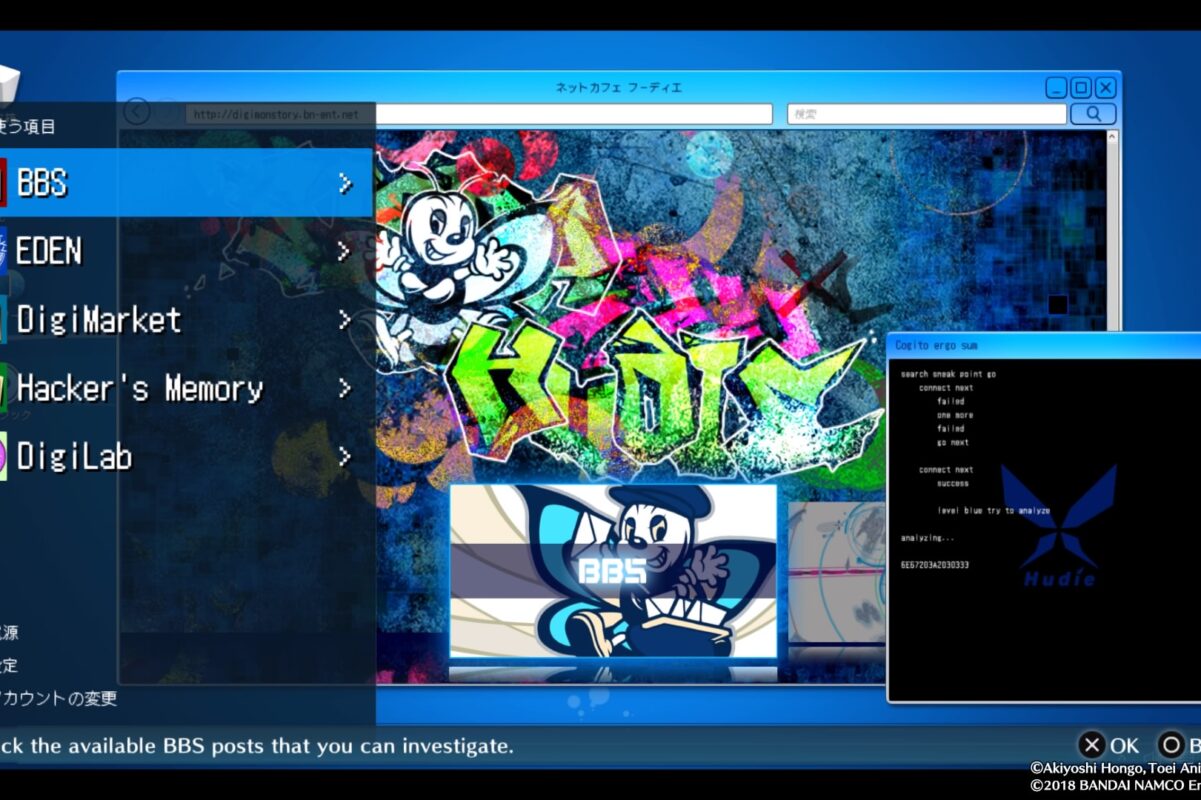
Task: Open the EDEN menu entry
Action: coord(187,251)
